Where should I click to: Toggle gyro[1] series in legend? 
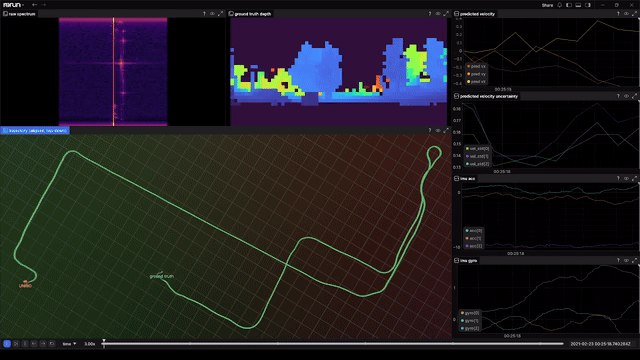click(x=470, y=321)
